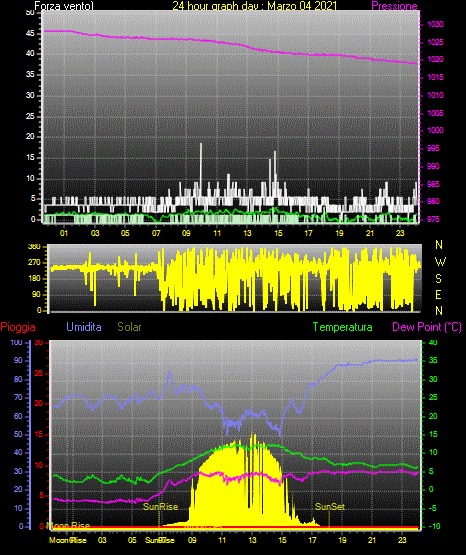Select the blue 'Umidita' legend label
The width and height of the screenshot is (466, 555).
tap(84, 327)
